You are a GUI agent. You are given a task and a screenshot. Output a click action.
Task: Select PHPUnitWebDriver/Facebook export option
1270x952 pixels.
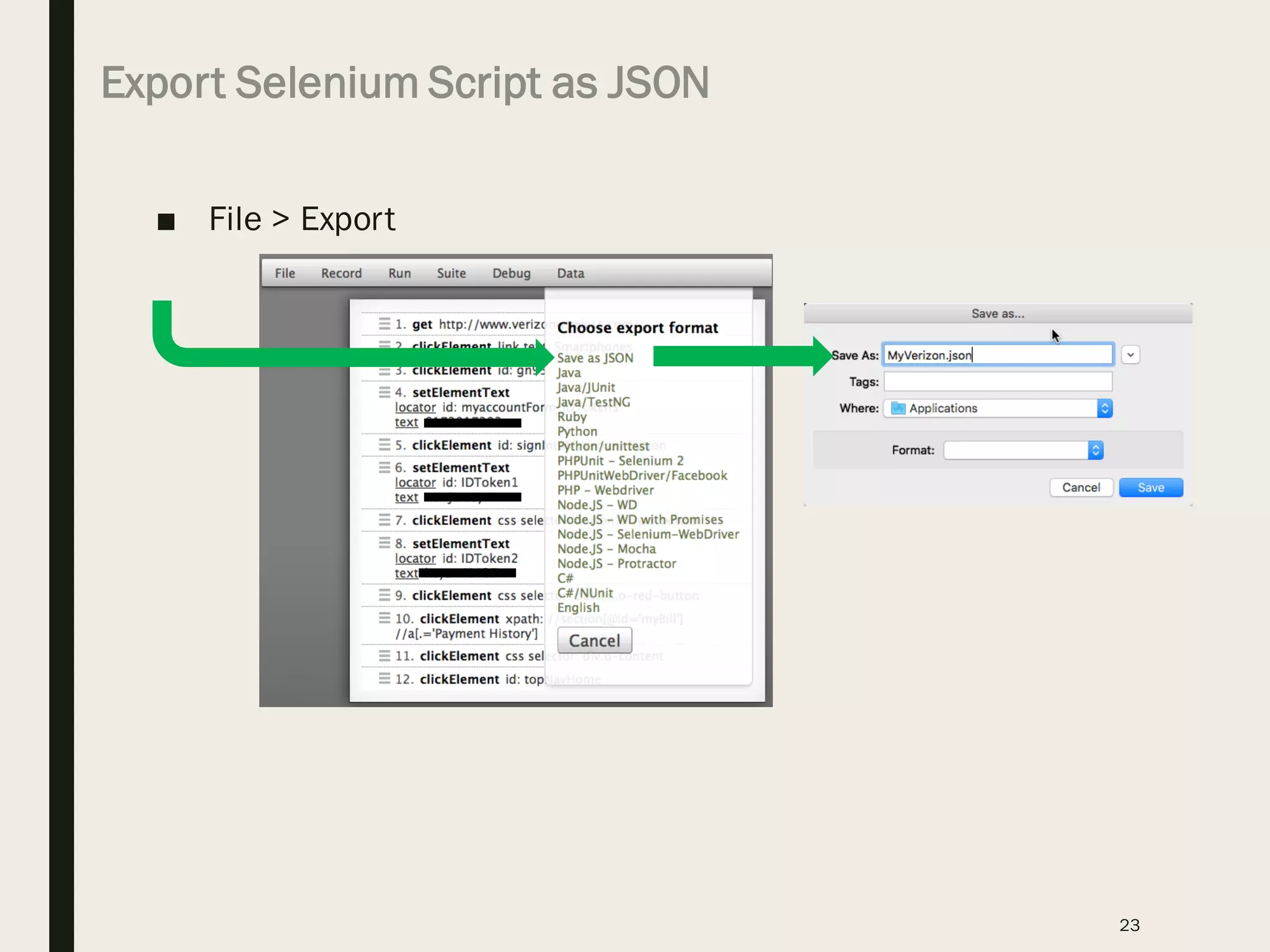click(x=642, y=475)
